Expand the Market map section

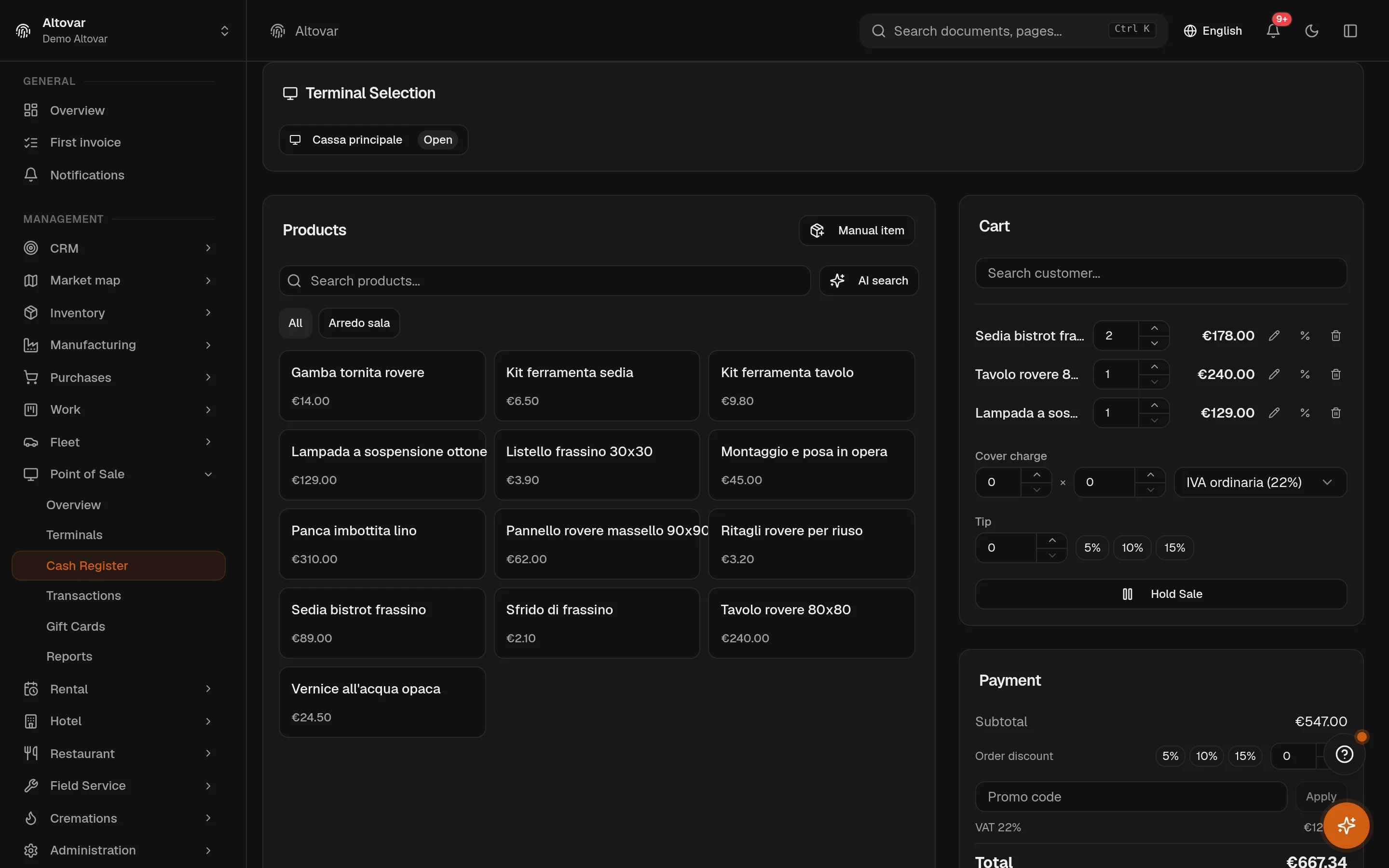pyautogui.click(x=118, y=280)
